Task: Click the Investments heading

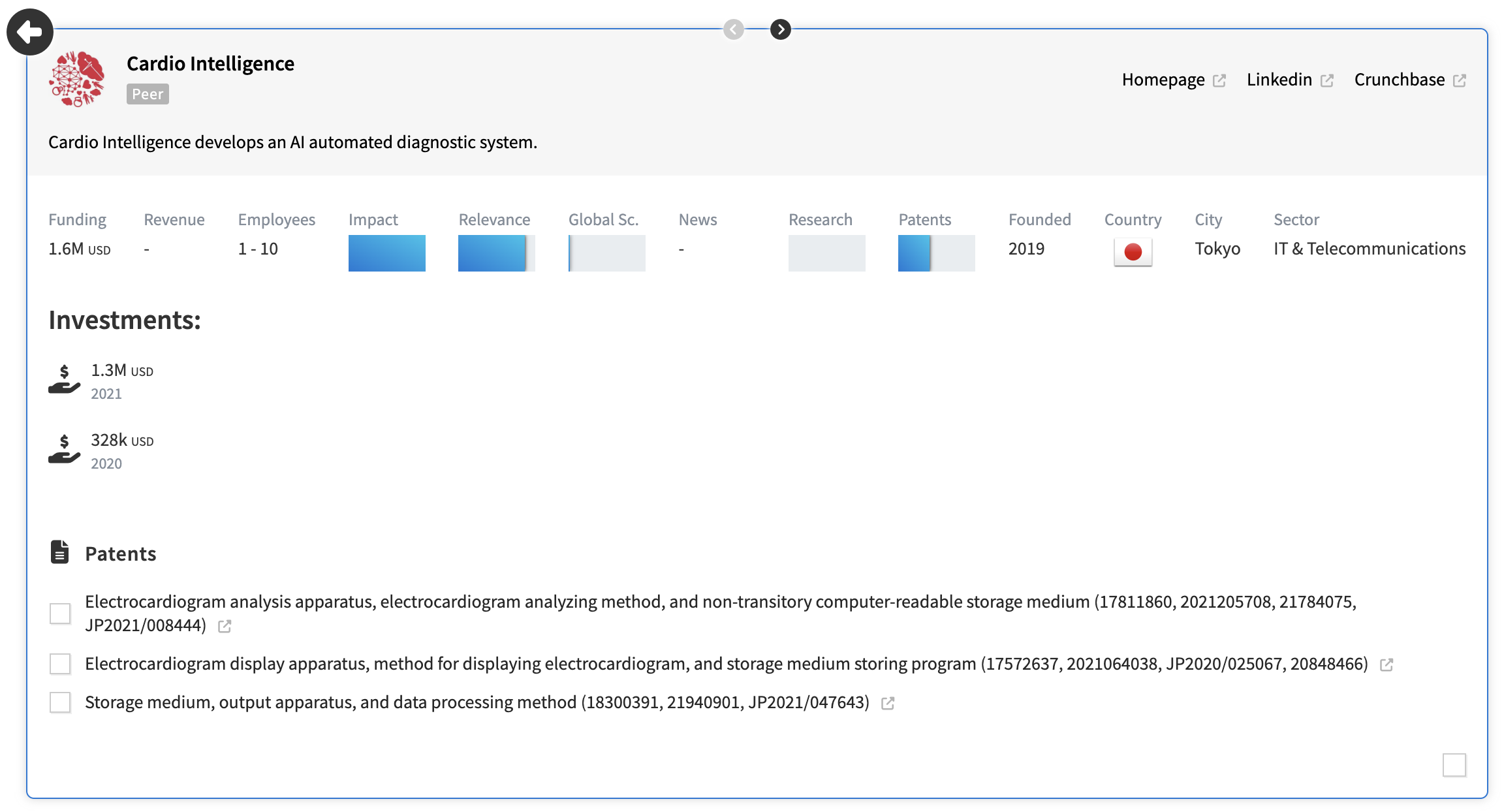Action: pos(125,320)
